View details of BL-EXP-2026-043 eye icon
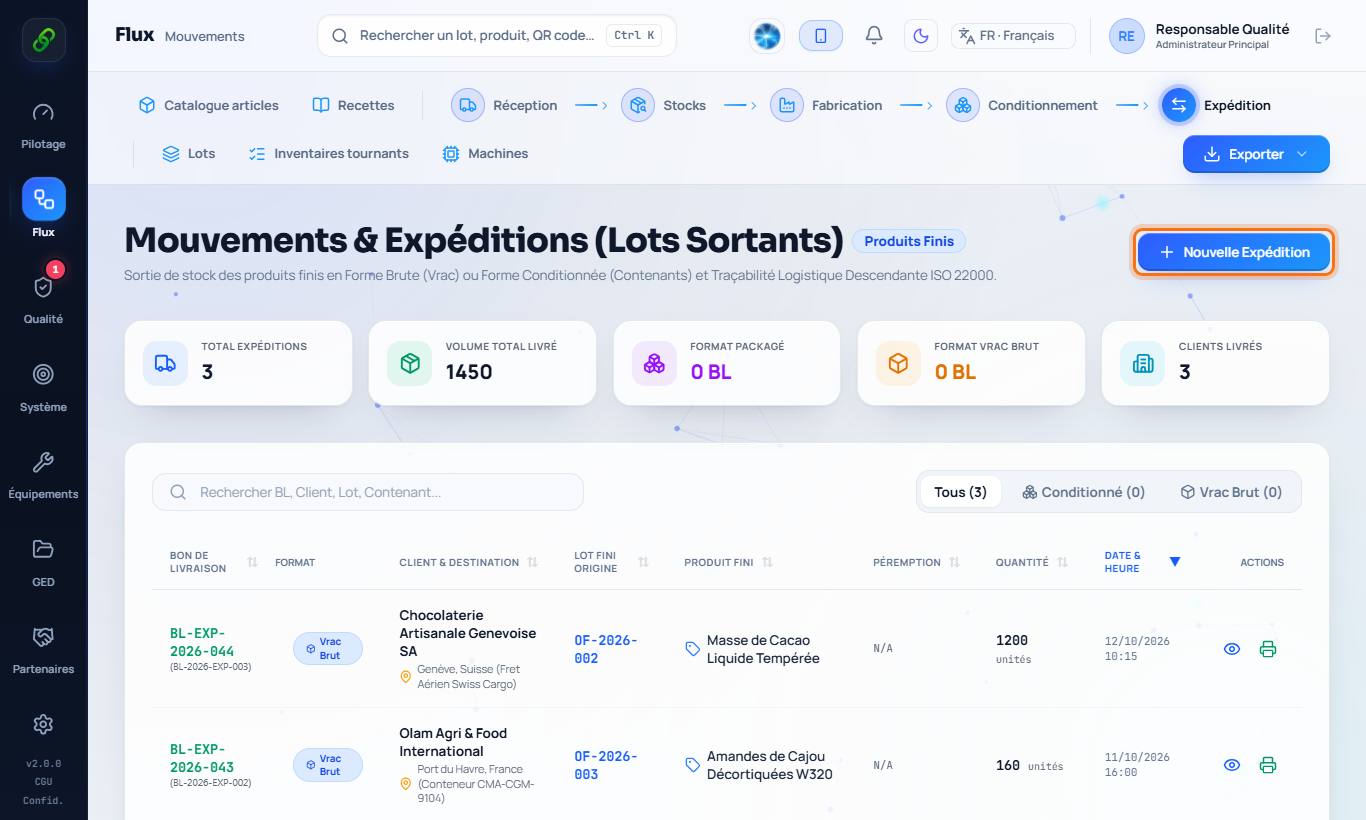 1232,765
